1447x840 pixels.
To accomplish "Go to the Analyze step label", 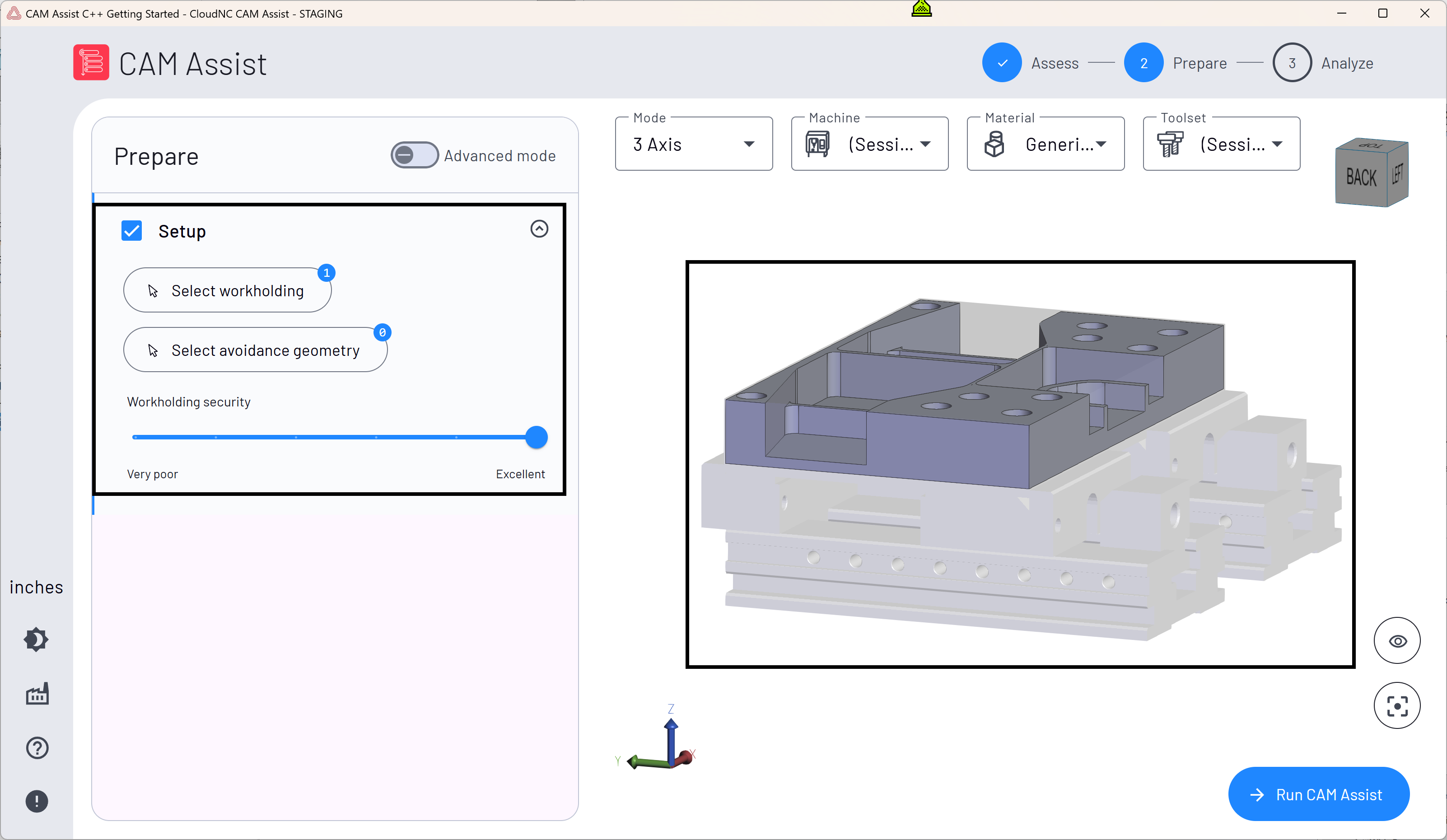I will point(1347,63).
